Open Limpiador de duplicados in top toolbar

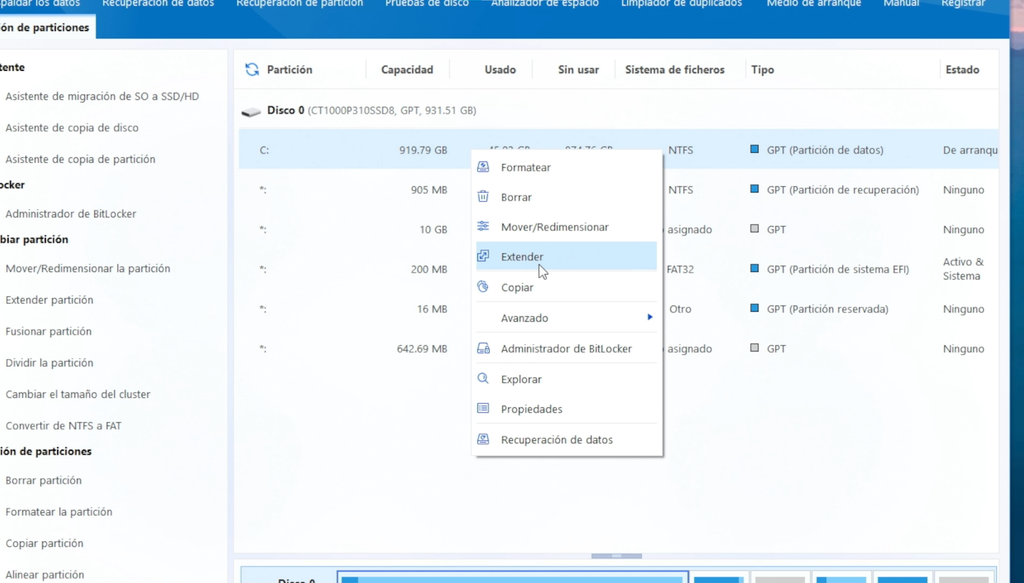point(681,3)
